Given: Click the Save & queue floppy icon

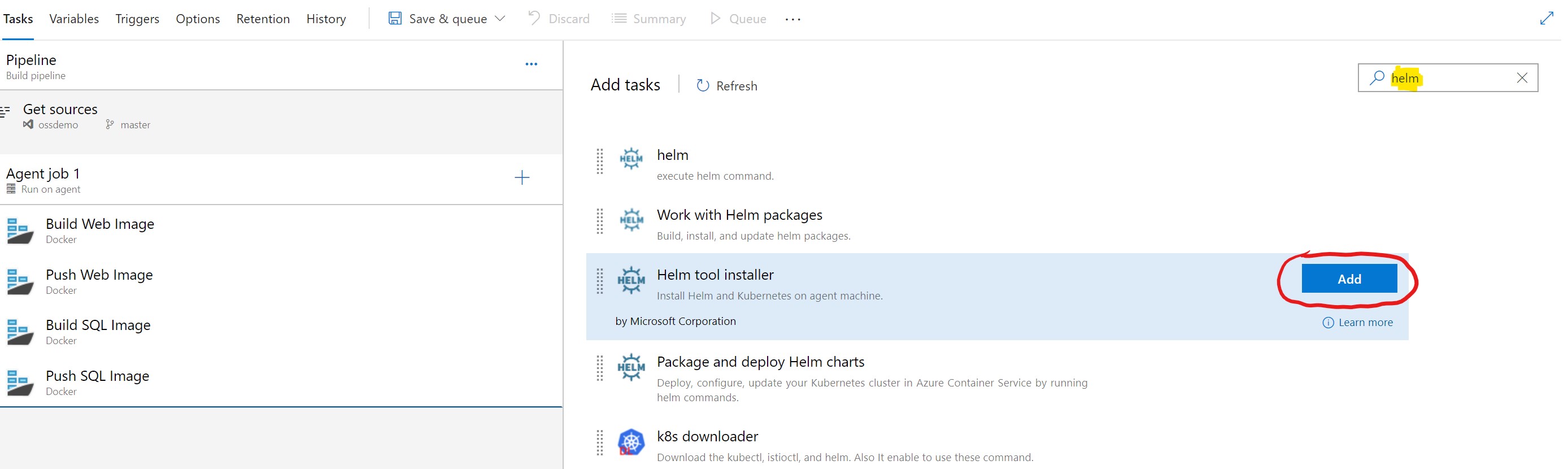Looking at the screenshot, I should (x=395, y=18).
